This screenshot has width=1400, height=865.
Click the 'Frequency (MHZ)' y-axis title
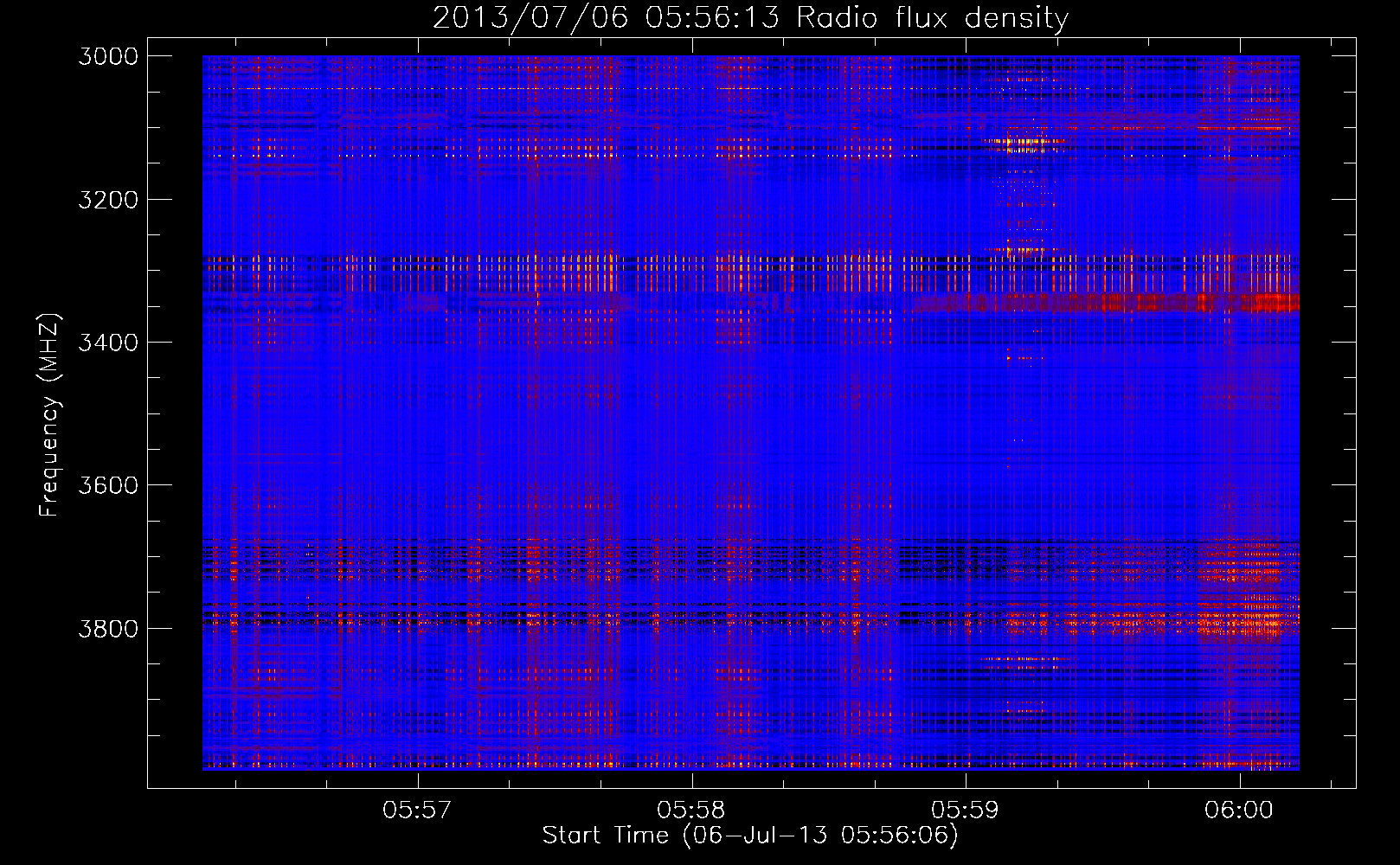(x=50, y=414)
